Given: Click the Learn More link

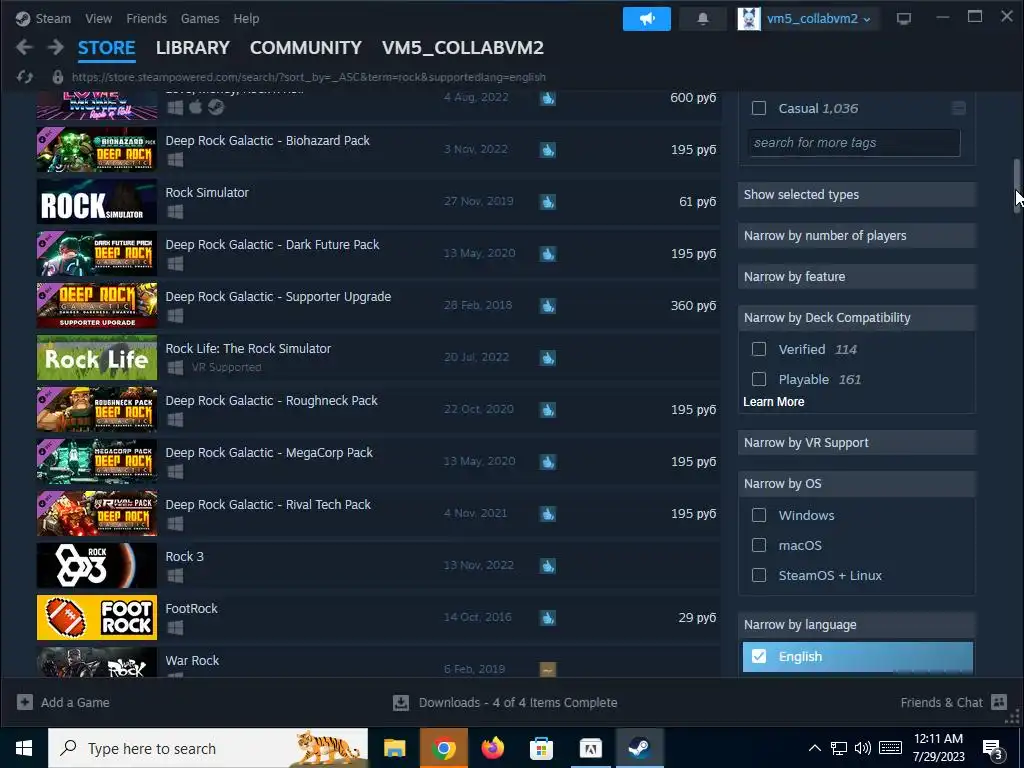Looking at the screenshot, I should (773, 402).
